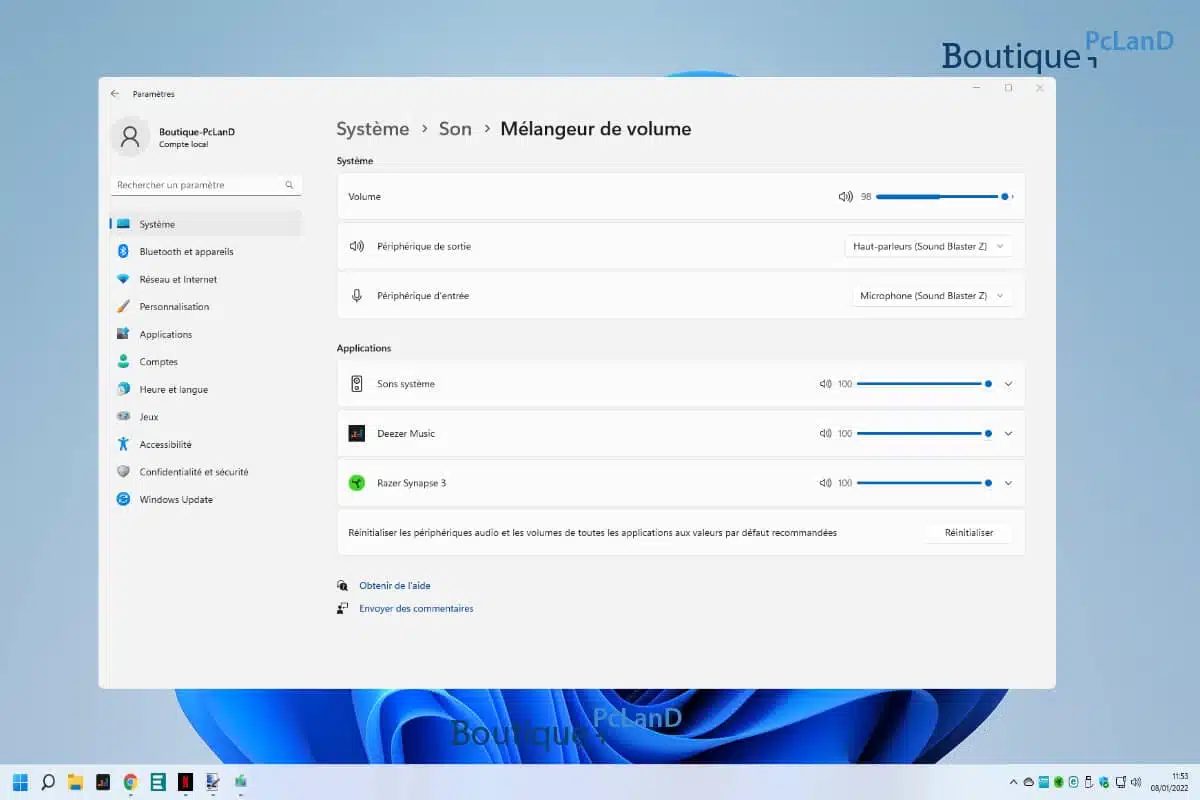Click the OneDrive cloud tray icon
Screen dimensions: 1200x800
pos(1029,782)
